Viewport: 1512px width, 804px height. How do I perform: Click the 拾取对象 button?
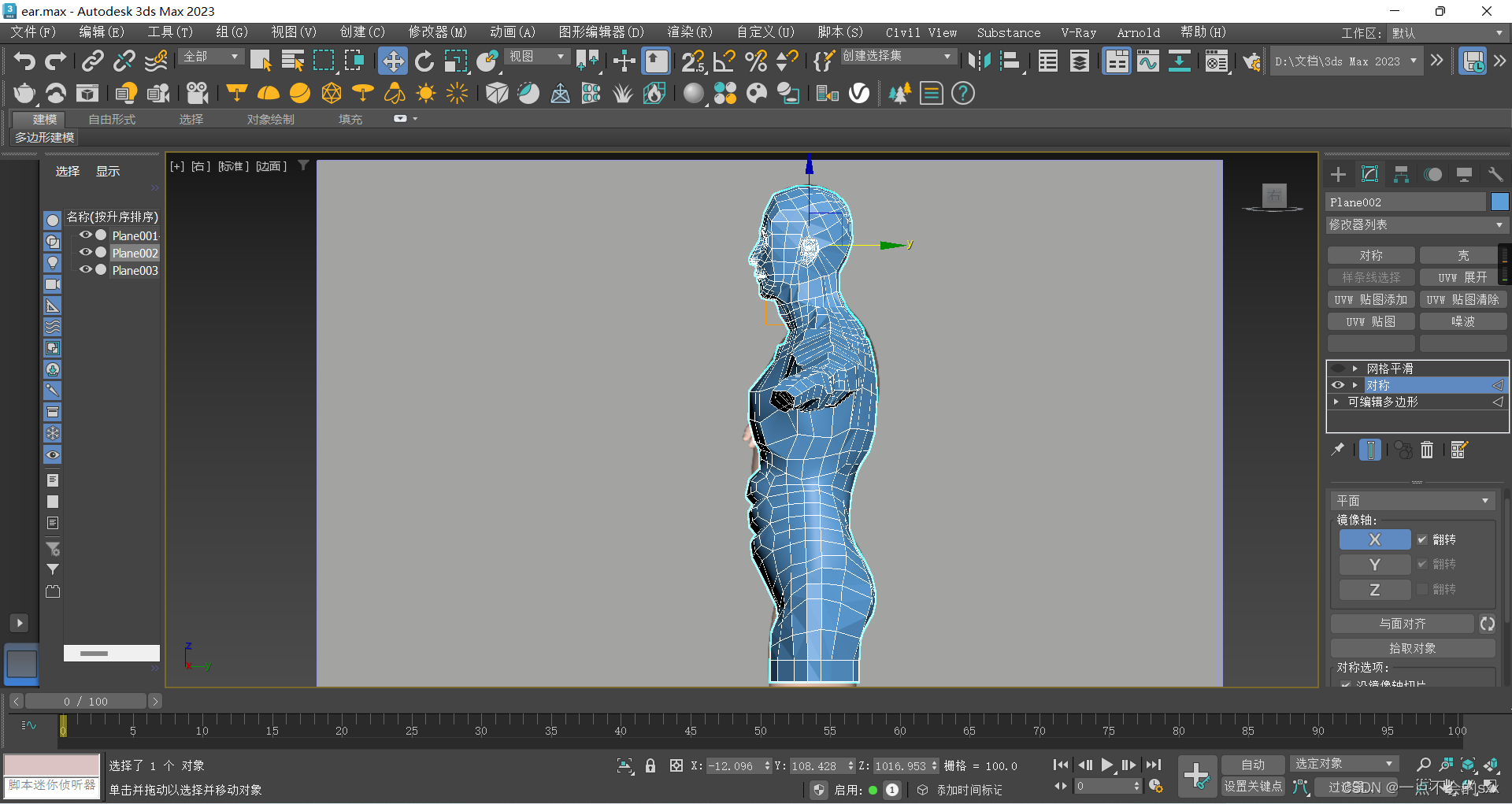(x=1412, y=648)
